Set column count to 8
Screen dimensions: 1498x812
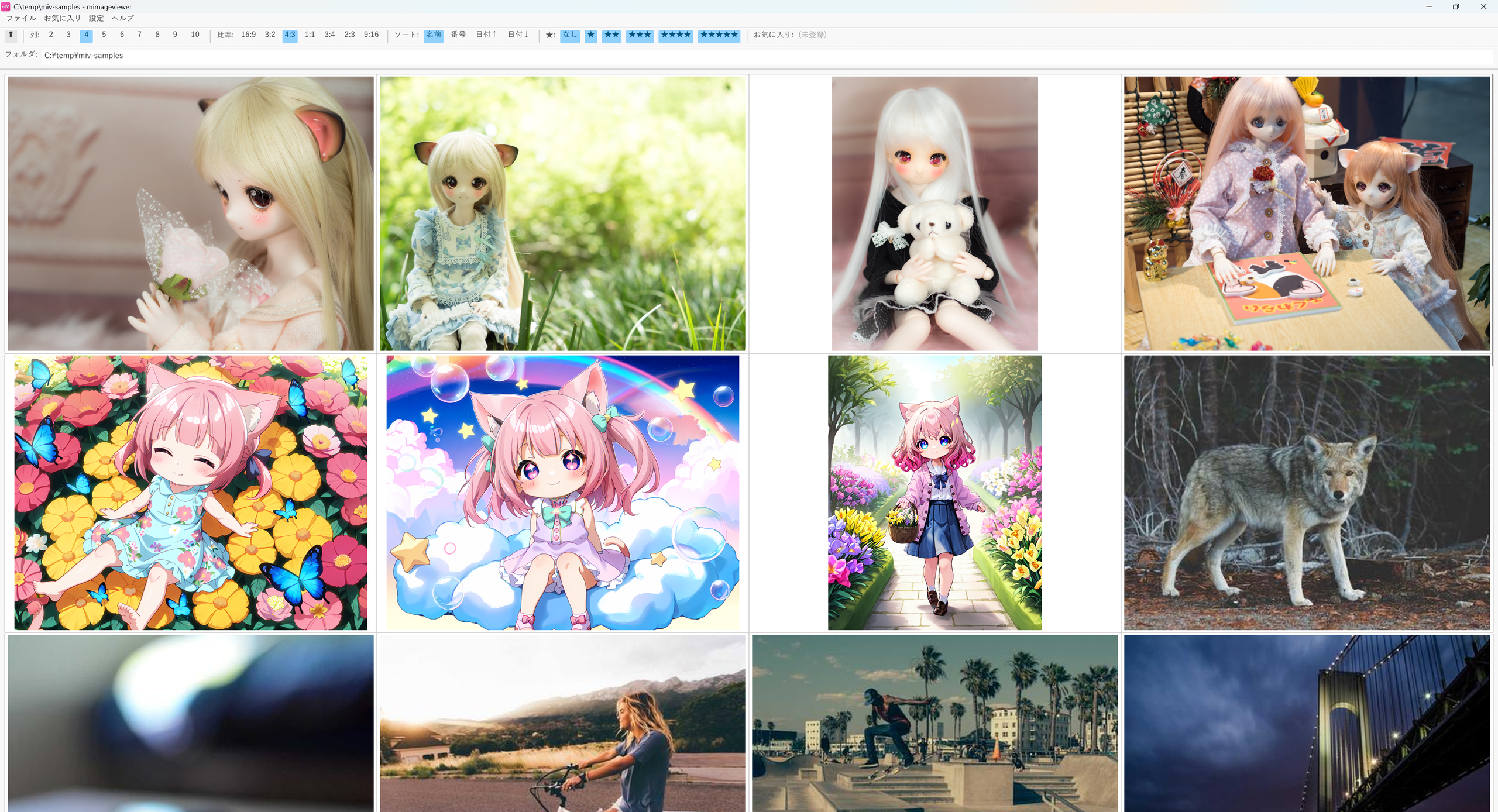point(157,35)
